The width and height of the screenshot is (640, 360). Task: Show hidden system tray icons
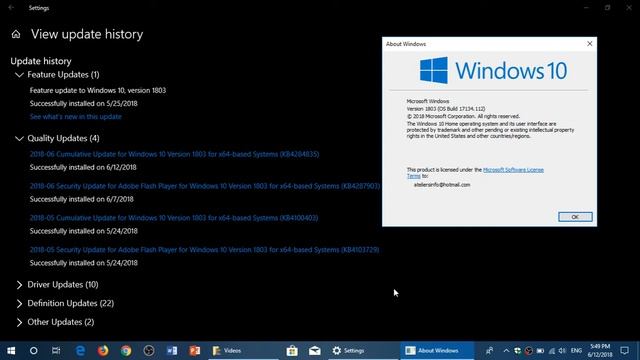tap(506, 351)
